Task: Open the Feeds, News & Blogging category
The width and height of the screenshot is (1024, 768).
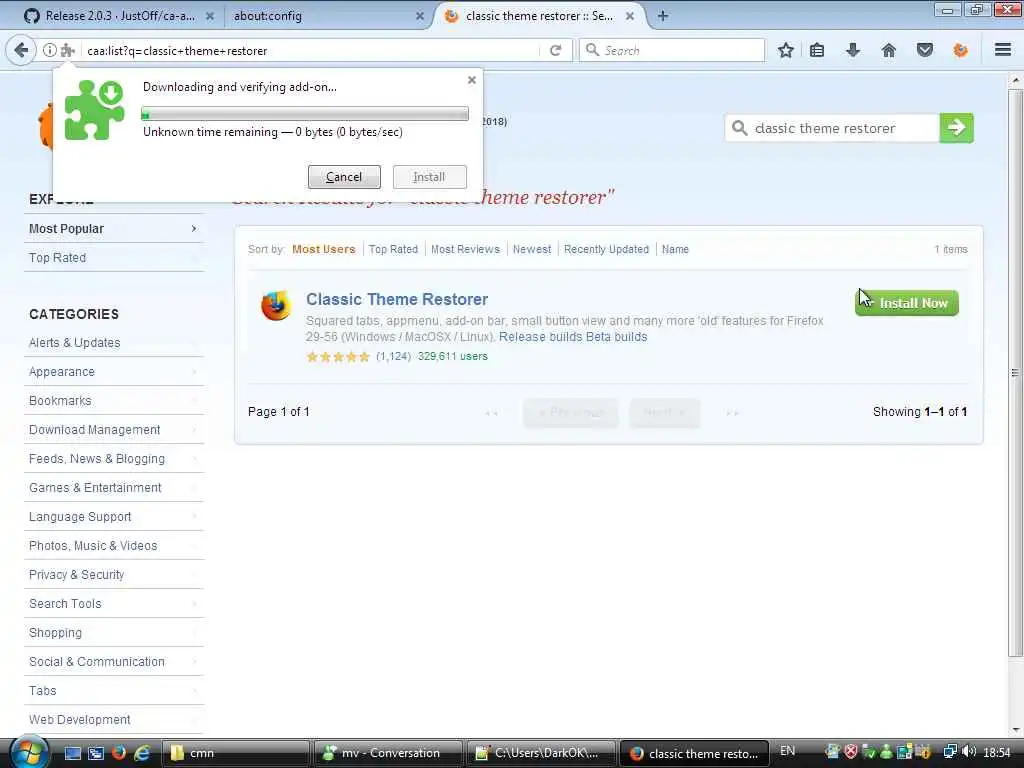Action: pos(113,458)
